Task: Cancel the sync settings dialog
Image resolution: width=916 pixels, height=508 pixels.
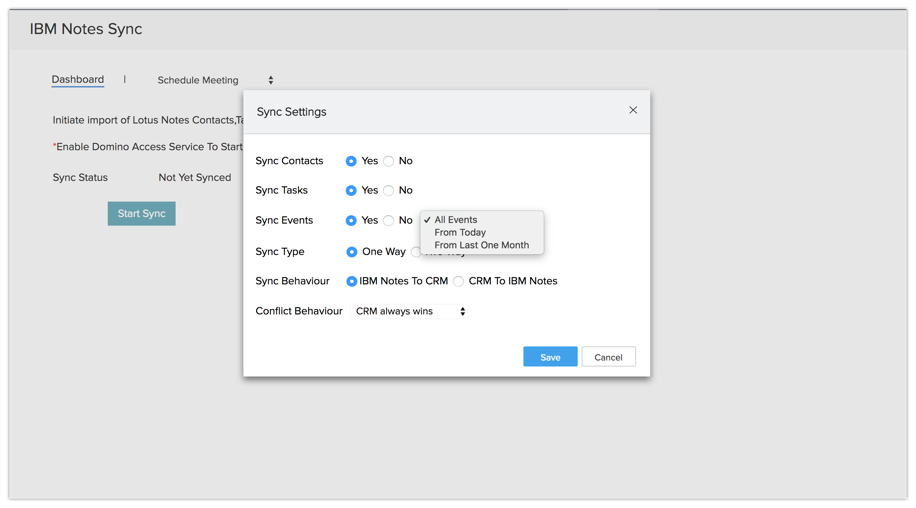Action: tap(608, 357)
